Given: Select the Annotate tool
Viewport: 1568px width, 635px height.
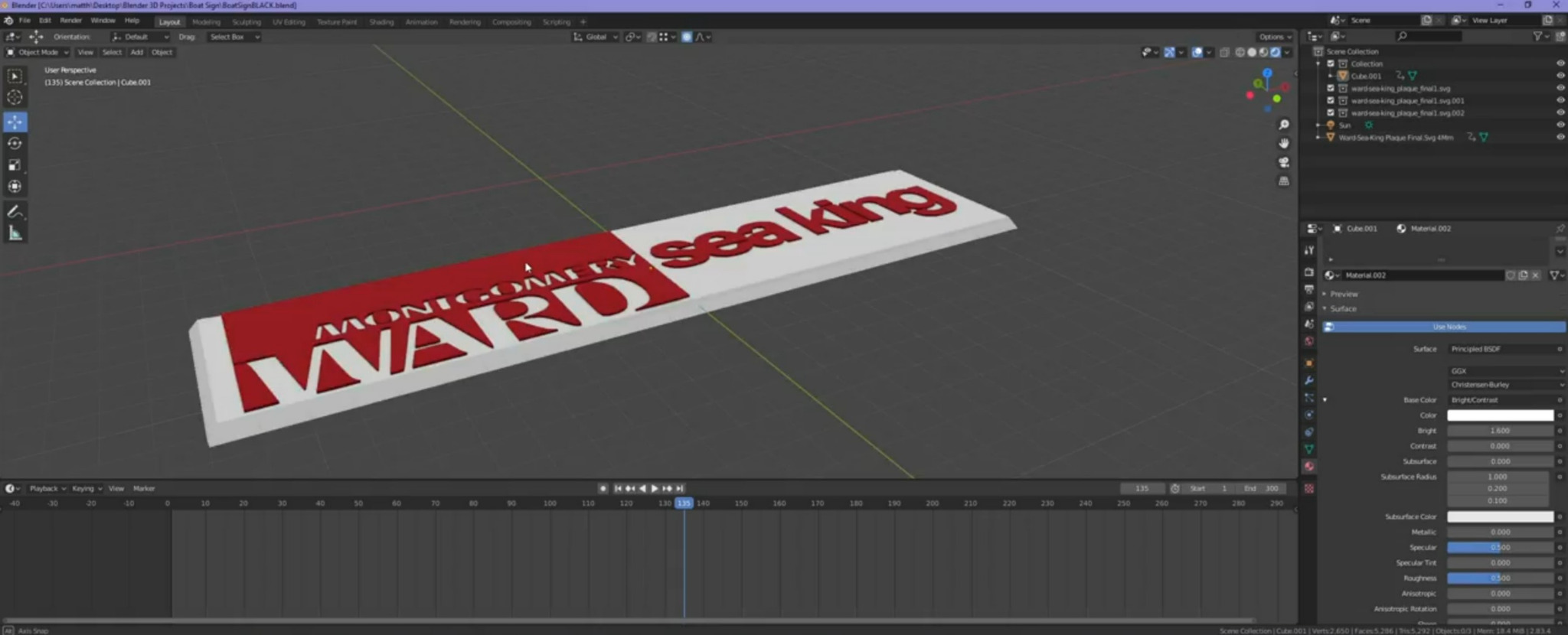Looking at the screenshot, I should pos(15,212).
